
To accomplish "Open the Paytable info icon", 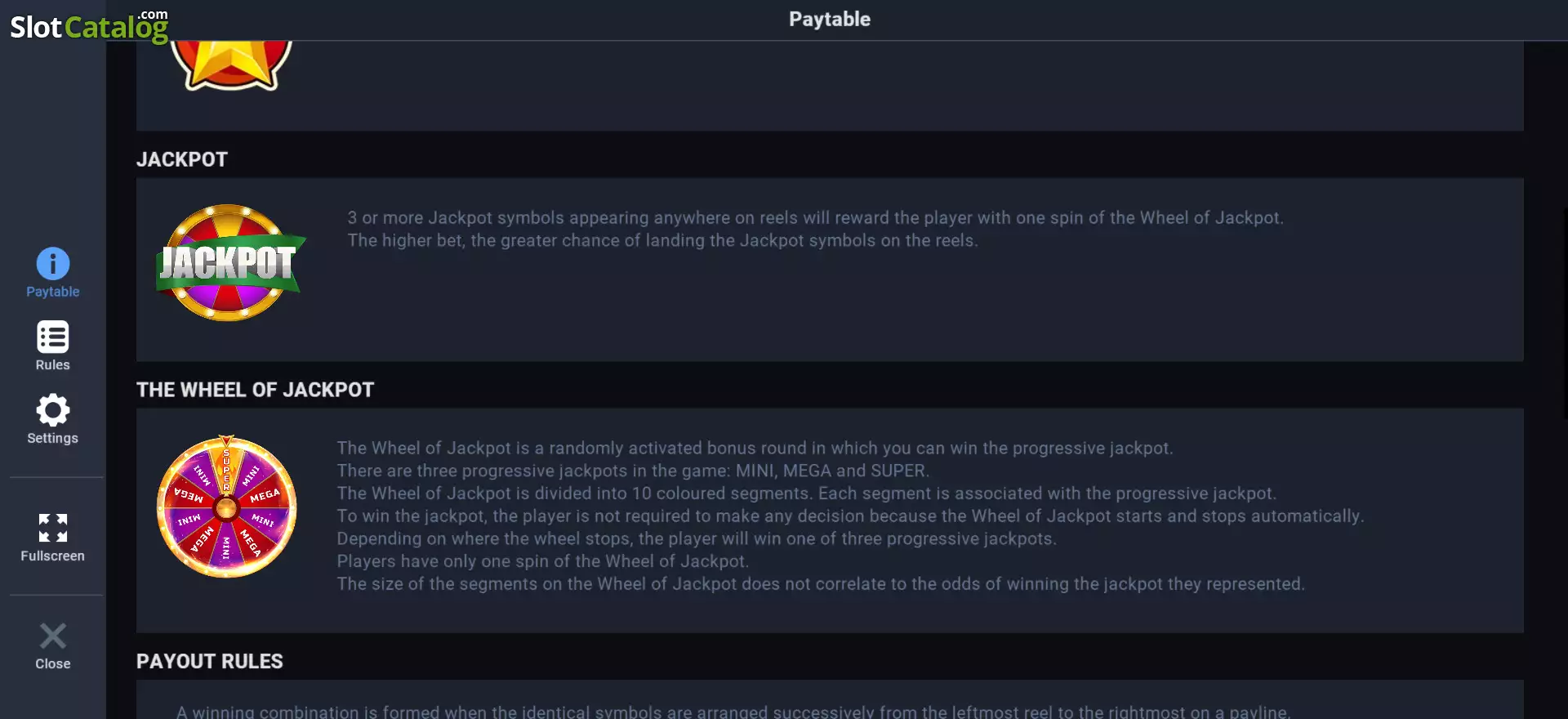I will (x=52, y=263).
